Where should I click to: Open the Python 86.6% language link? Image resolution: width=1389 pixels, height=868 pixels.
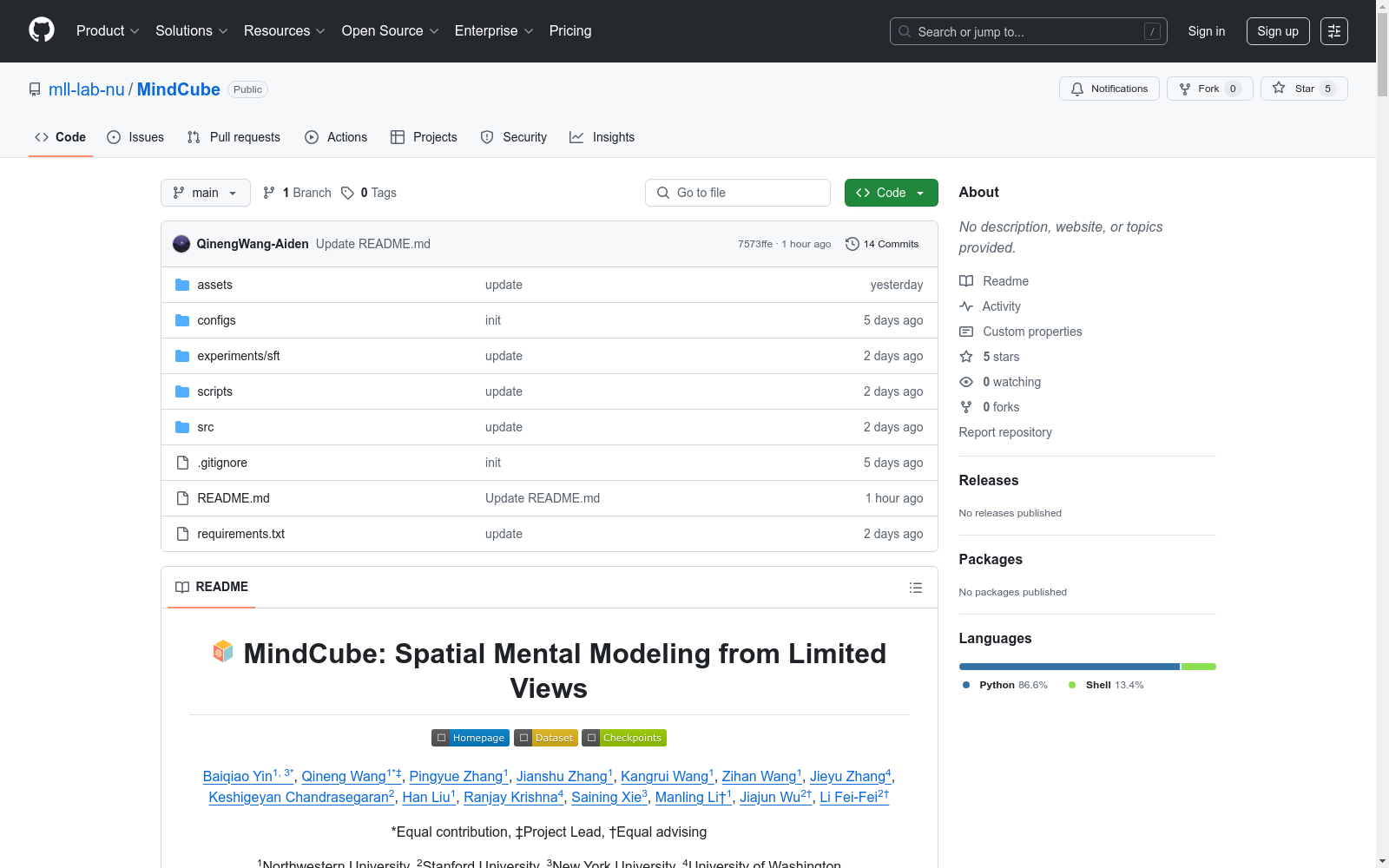[1005, 685]
